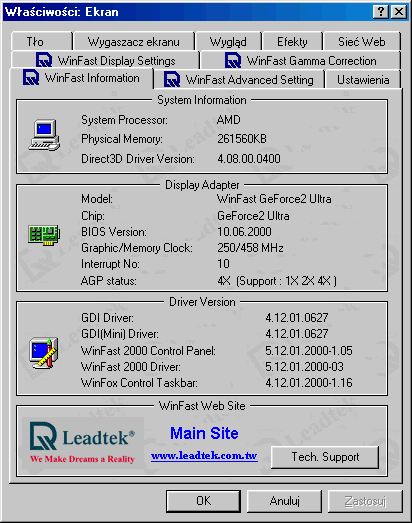Select the WinFast Information tab
The width and height of the screenshot is (412, 523).
(x=82, y=78)
